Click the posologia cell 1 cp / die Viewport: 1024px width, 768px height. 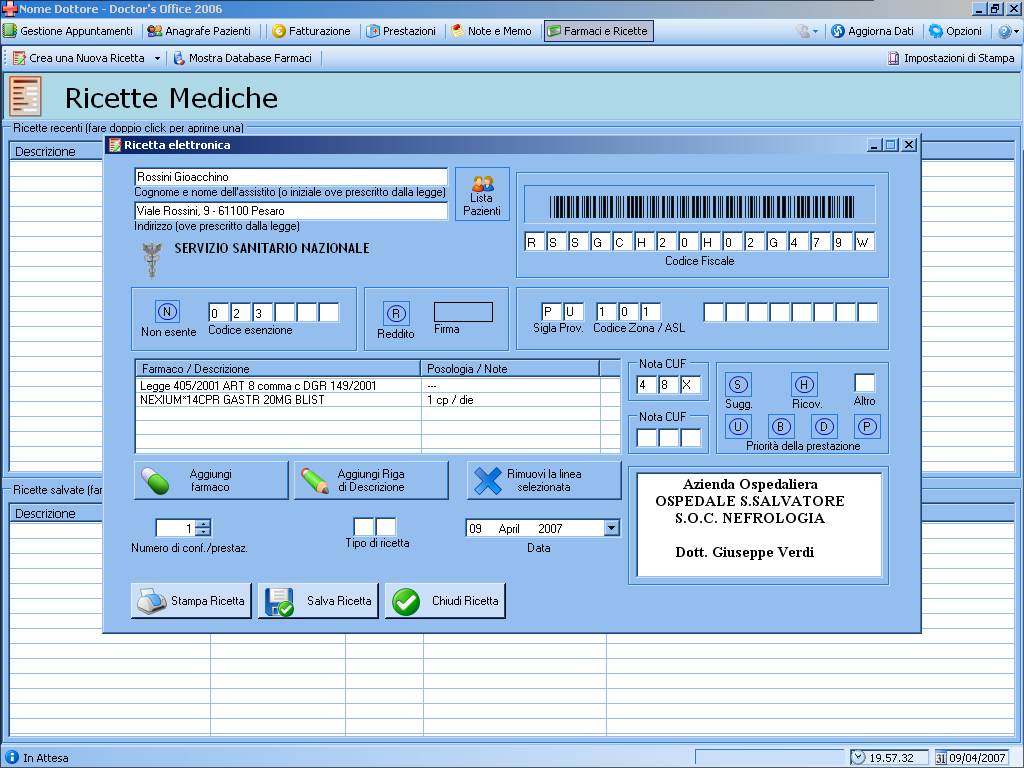pyautogui.click(x=511, y=400)
